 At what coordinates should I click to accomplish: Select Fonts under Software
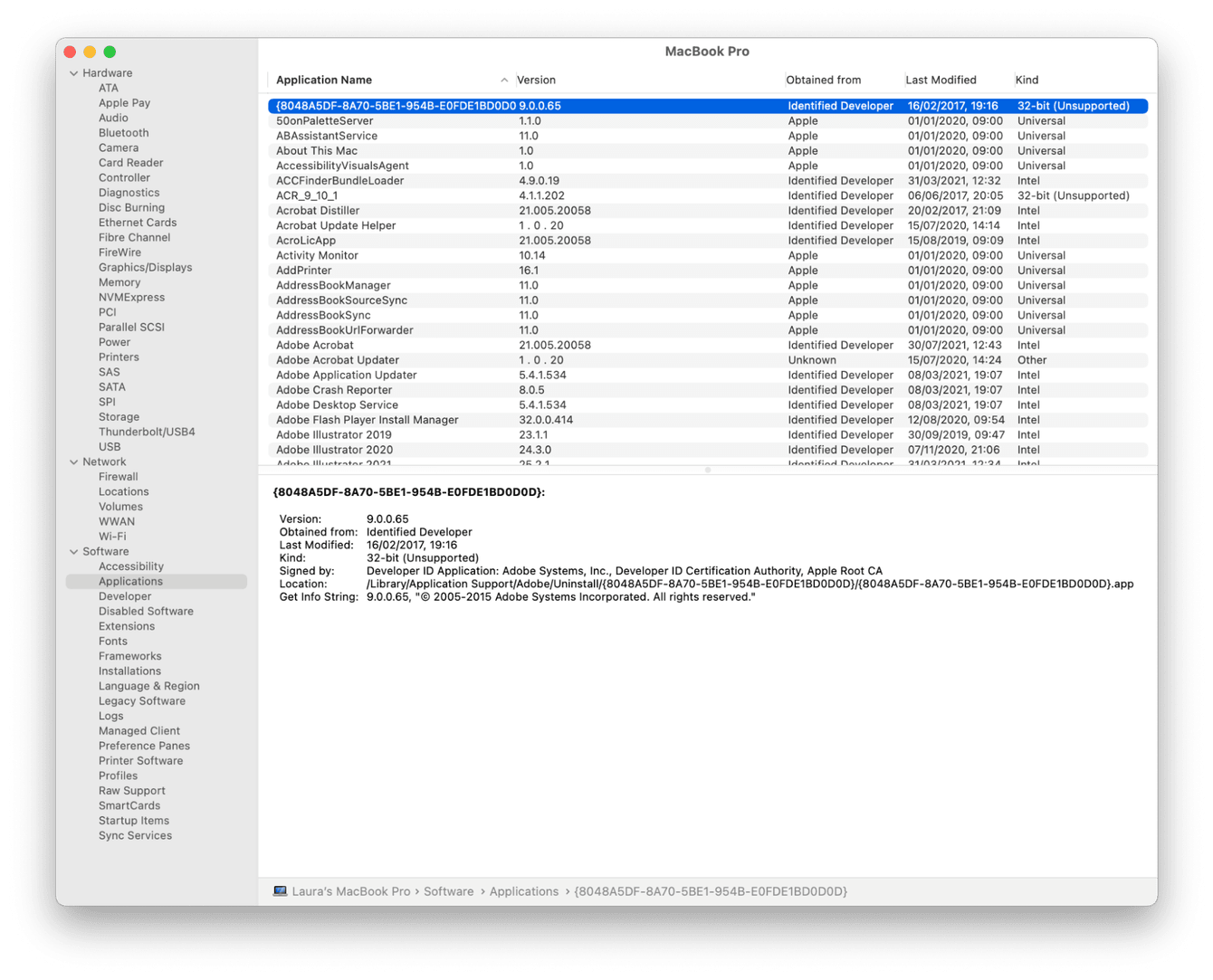coord(112,642)
